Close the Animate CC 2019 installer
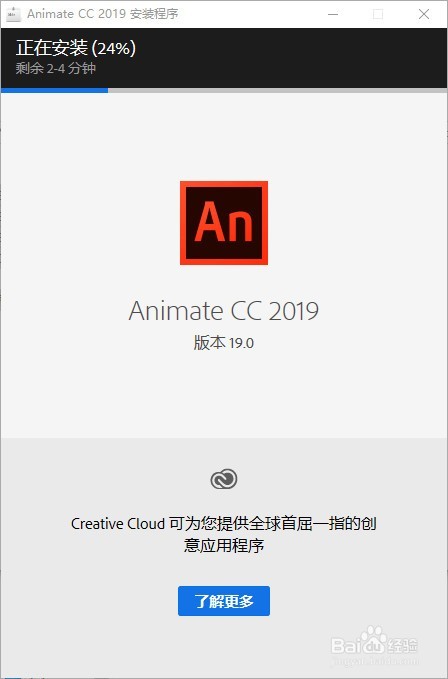 coord(424,14)
